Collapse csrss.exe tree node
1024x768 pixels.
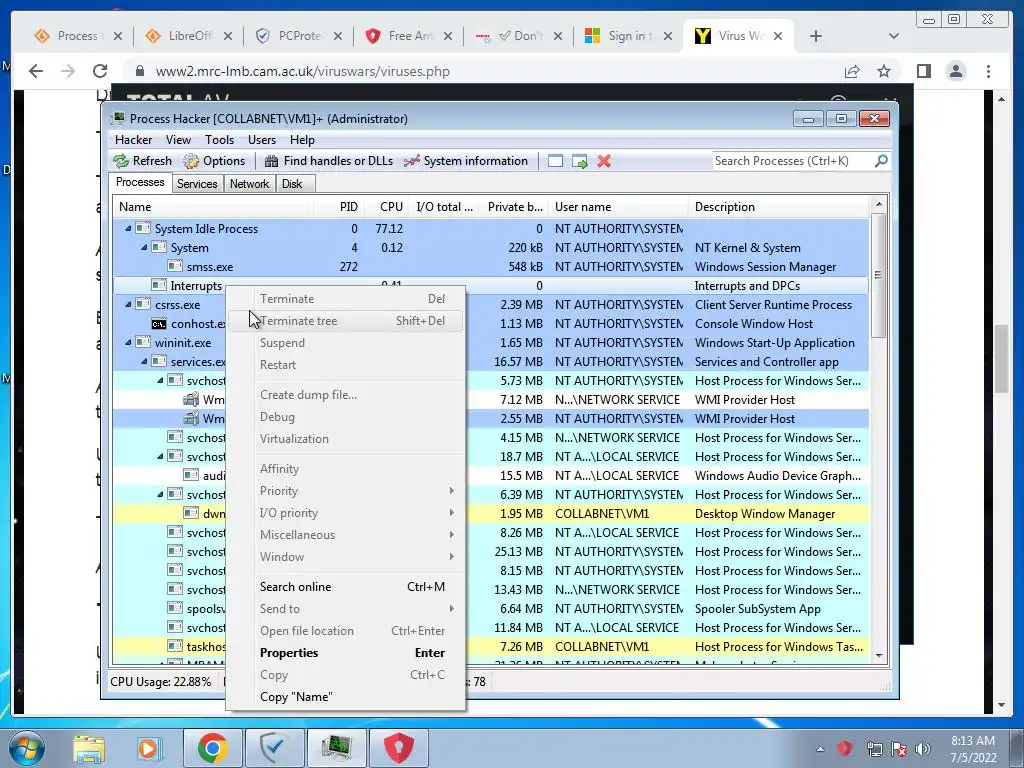click(128, 304)
